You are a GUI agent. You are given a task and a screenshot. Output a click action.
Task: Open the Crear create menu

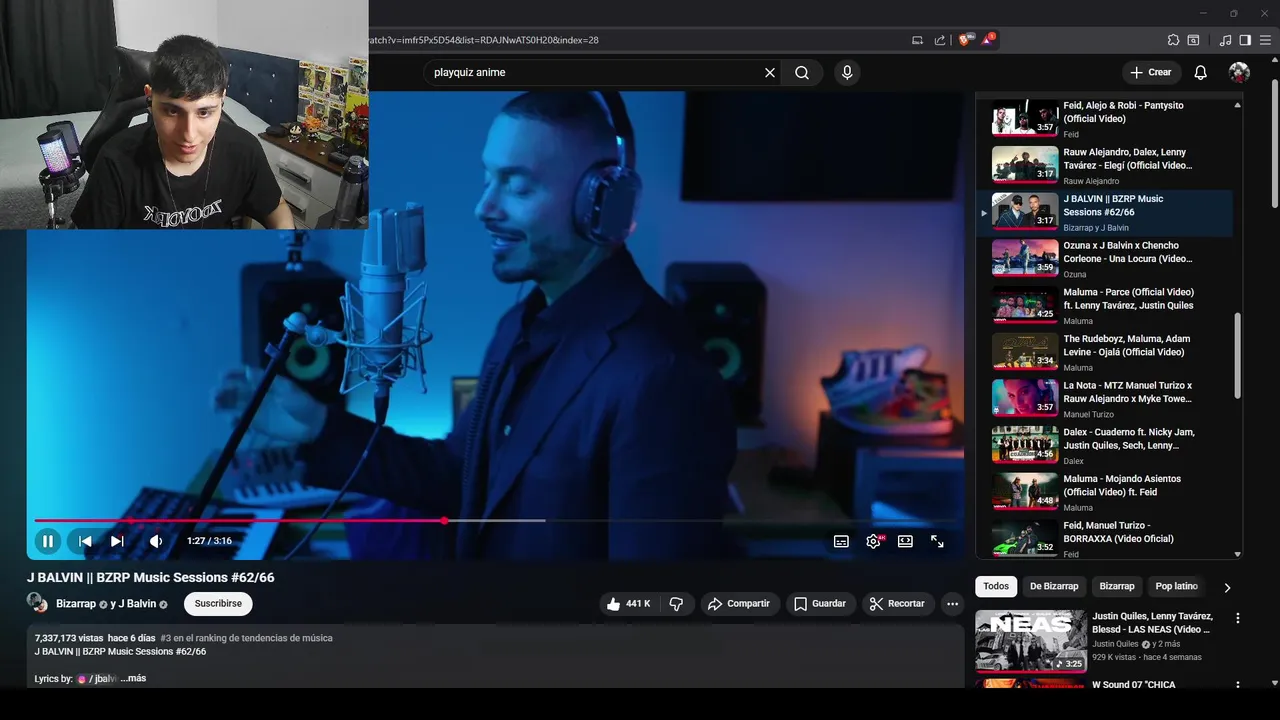click(x=1151, y=72)
